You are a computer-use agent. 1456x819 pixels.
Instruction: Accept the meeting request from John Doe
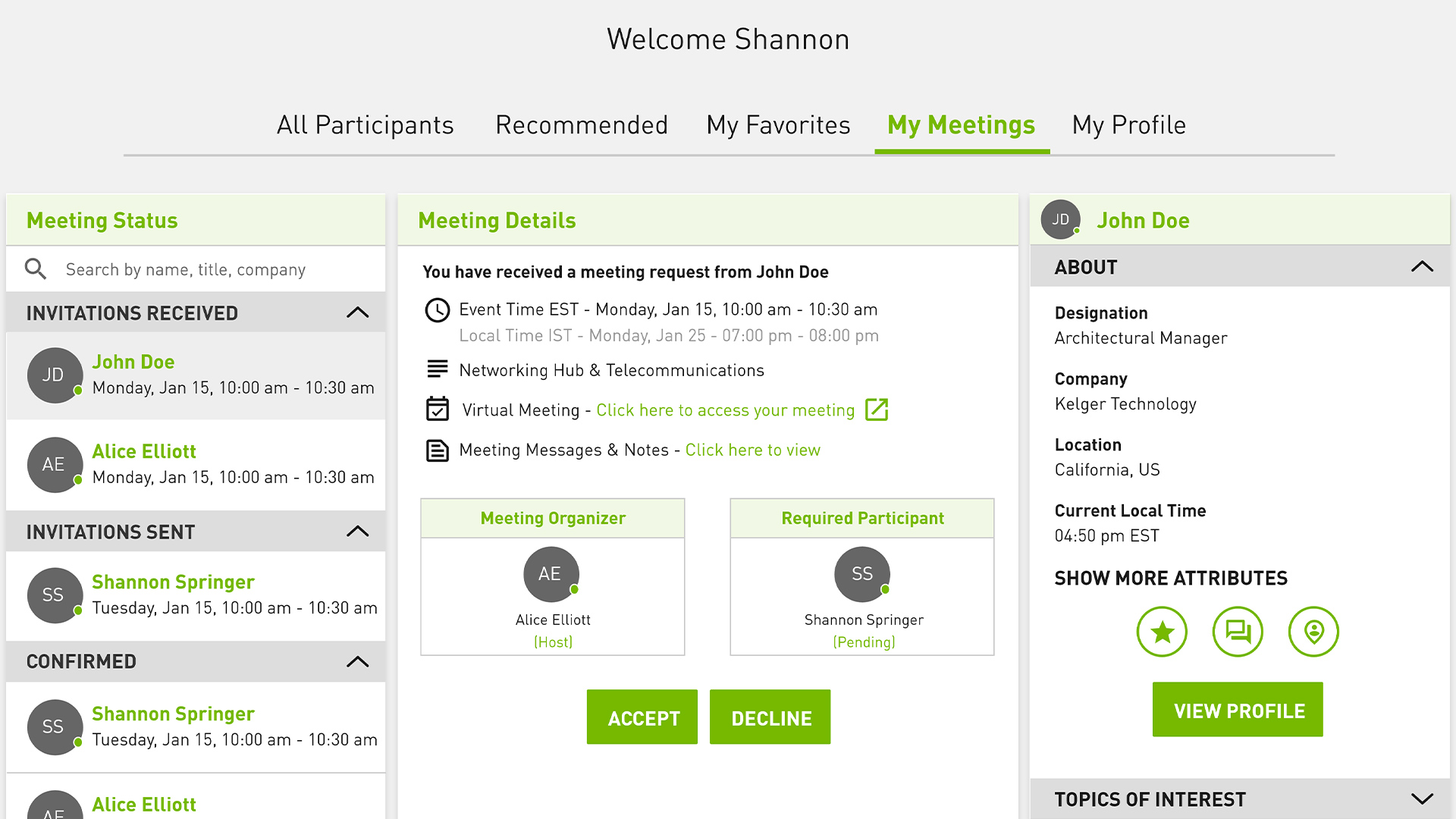click(642, 717)
